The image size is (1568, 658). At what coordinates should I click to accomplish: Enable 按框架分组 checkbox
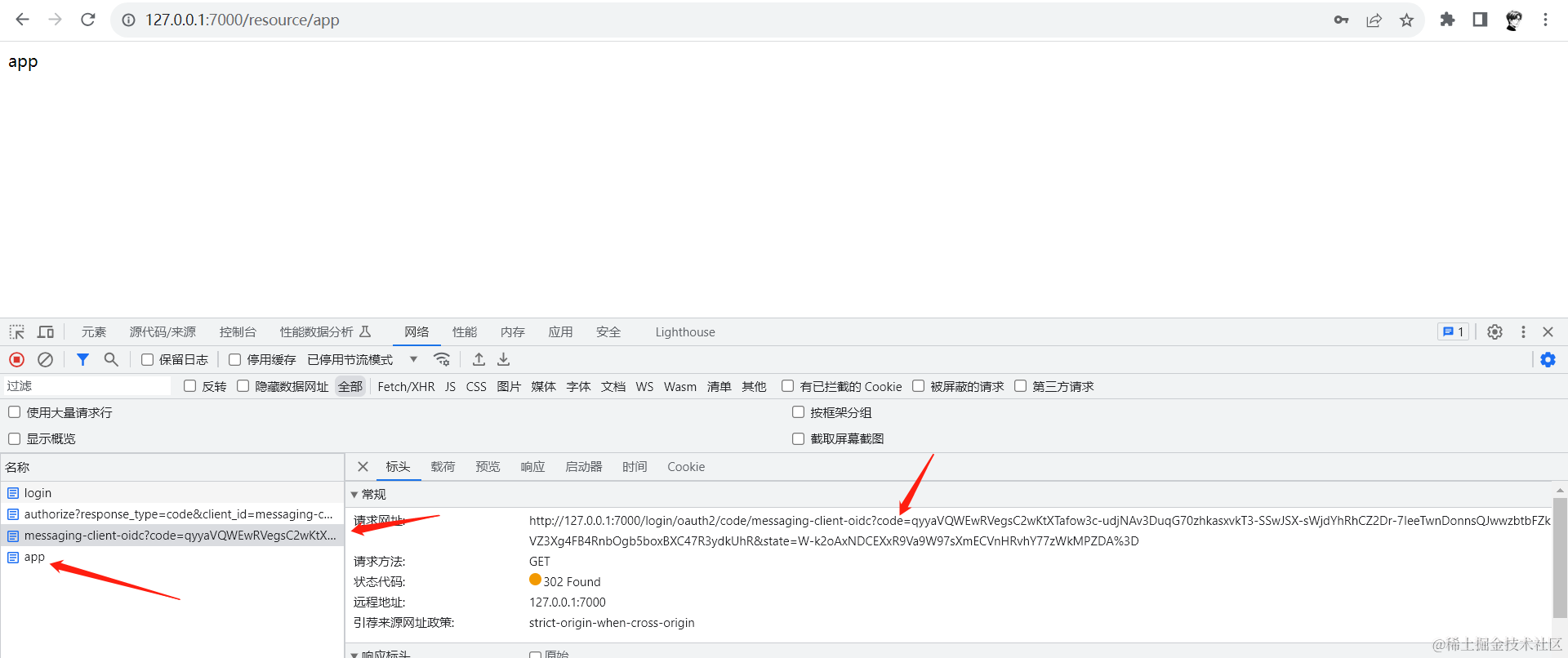pyautogui.click(x=799, y=412)
